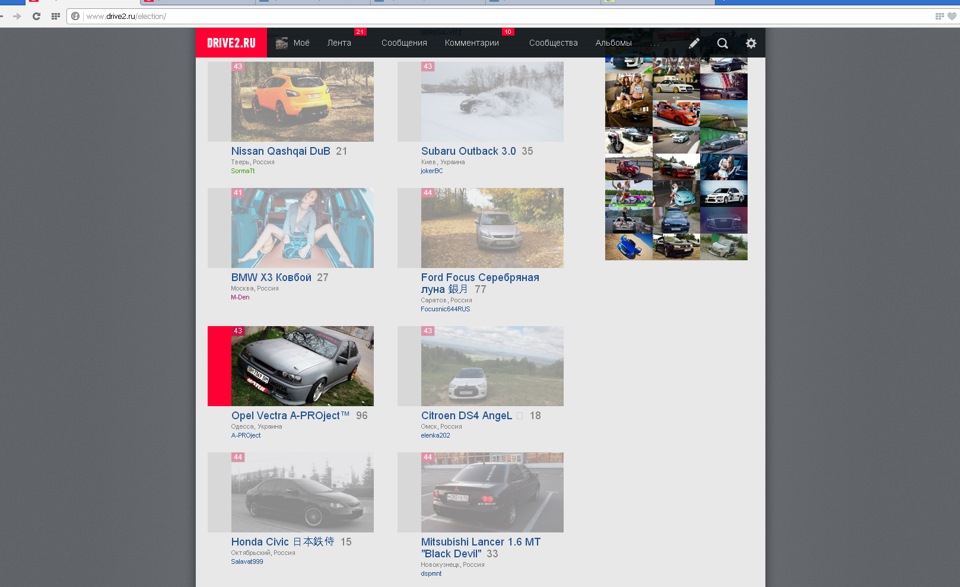This screenshot has width=960, height=587.
Task: Click the 44 badge on the Ford Focus photo
Action: coord(428,192)
